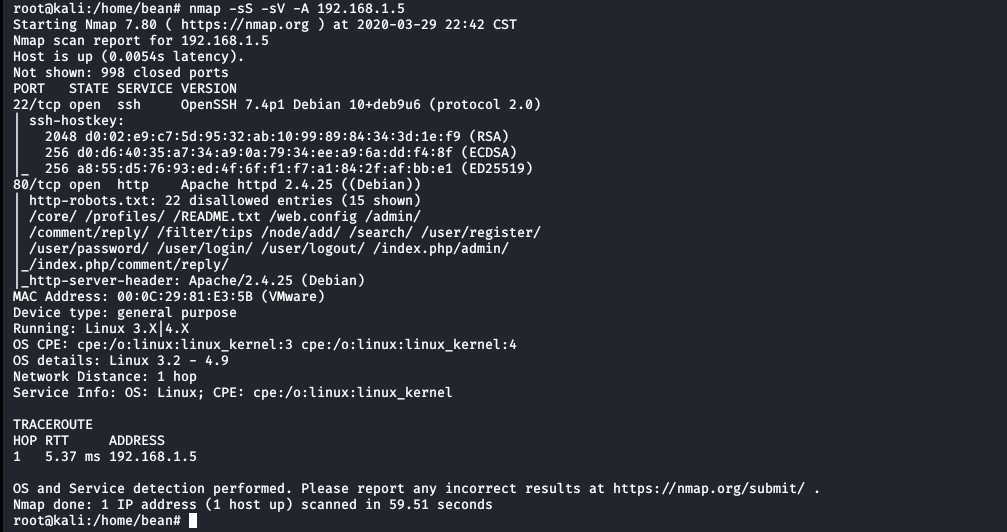Click the traceroute hop 1 address 192.168.1.5
Viewport: 1007px width, 532px height.
152,457
